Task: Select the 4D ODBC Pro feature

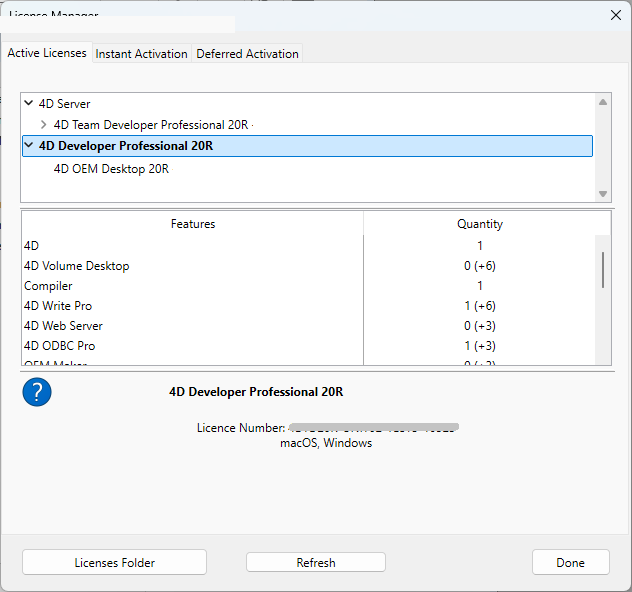Action: click(308, 346)
